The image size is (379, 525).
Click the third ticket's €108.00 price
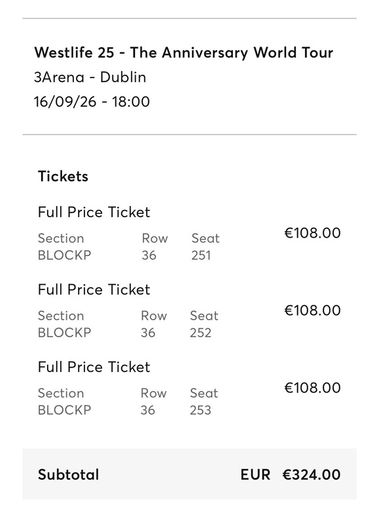coord(312,388)
